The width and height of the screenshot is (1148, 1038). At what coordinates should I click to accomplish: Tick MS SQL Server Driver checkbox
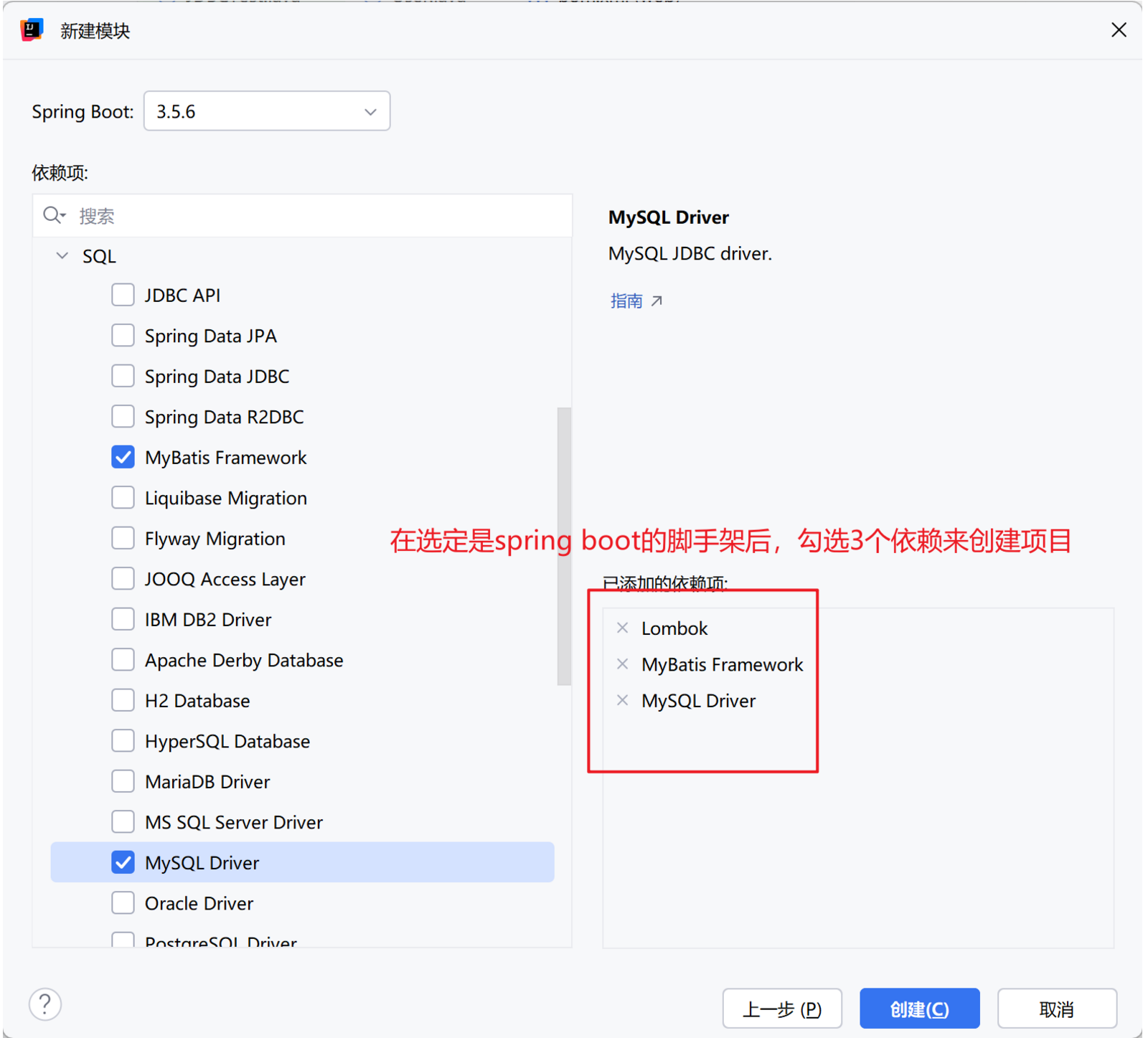(123, 822)
